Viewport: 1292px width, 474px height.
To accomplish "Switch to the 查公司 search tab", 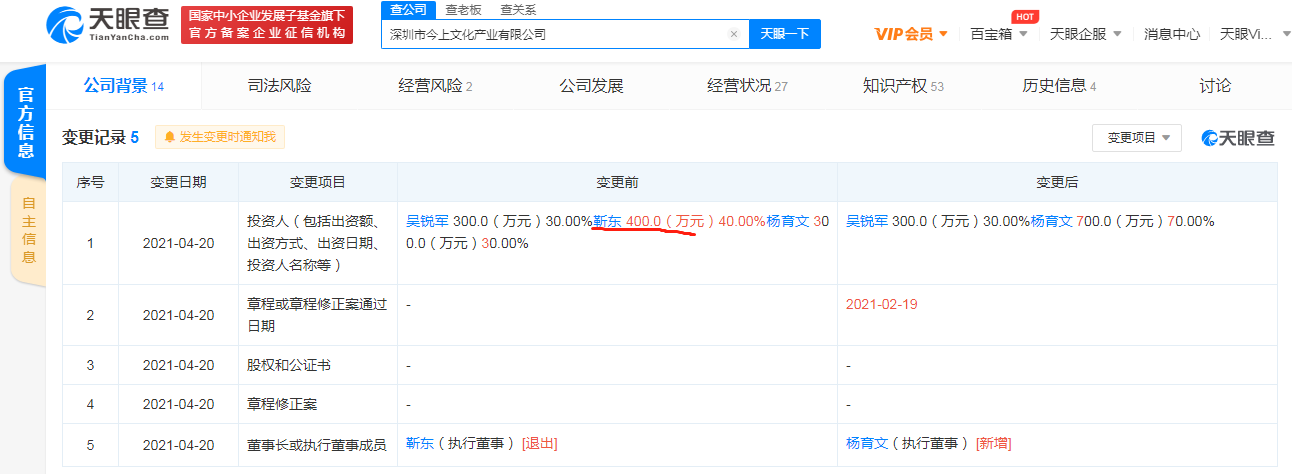I will [408, 9].
